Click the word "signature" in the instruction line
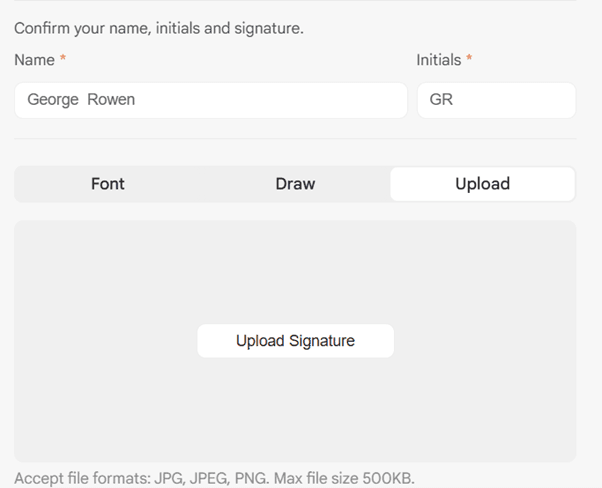602x488 pixels. [x=269, y=28]
